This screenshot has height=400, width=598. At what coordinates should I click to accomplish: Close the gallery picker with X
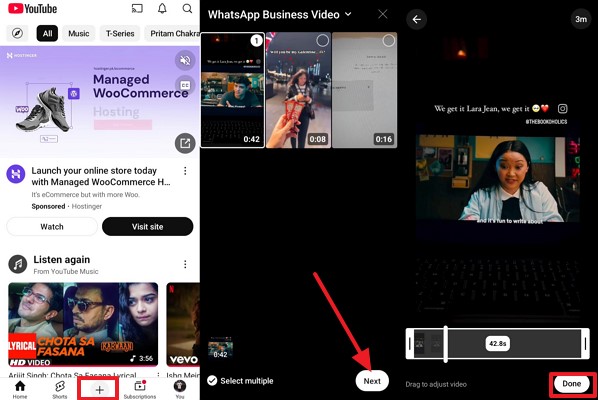point(383,14)
